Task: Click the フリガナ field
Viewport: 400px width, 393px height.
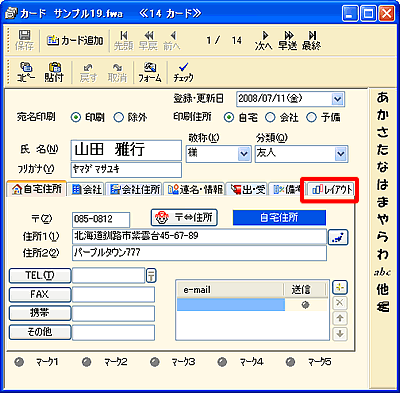Action: pos(126,170)
